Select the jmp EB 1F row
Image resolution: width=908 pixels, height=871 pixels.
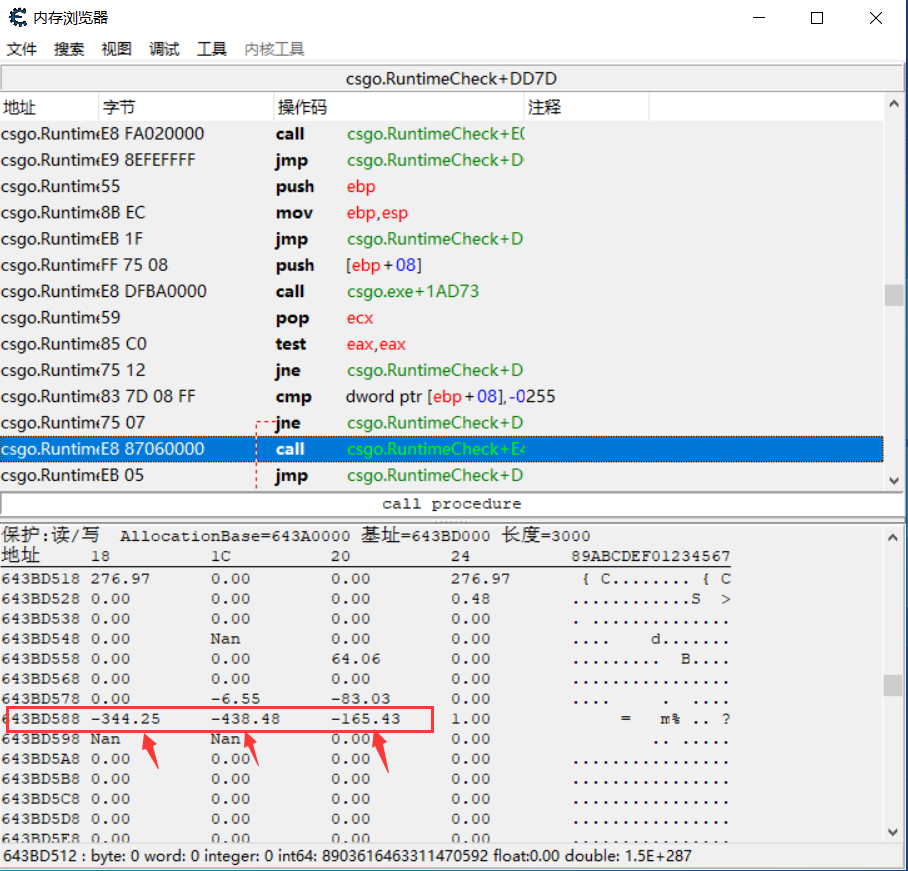442,239
